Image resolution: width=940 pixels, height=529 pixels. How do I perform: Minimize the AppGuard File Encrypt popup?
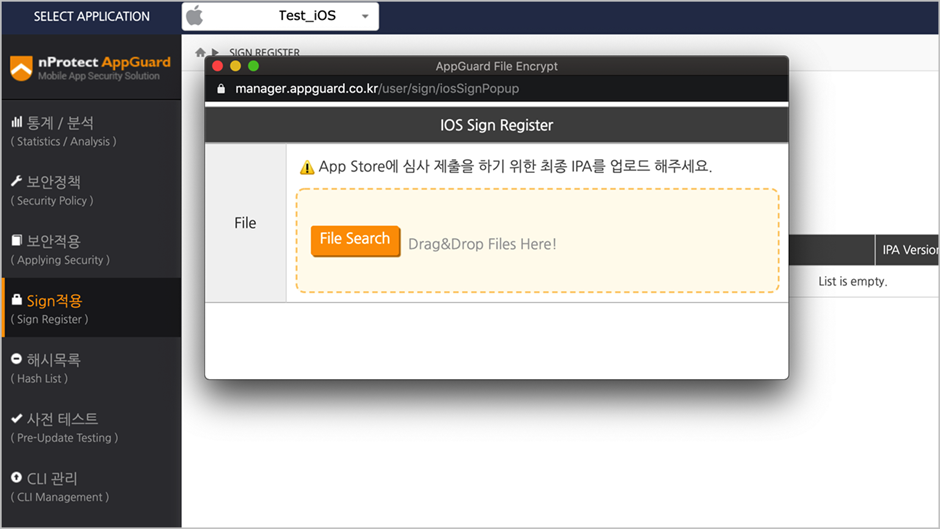pyautogui.click(x=236, y=66)
